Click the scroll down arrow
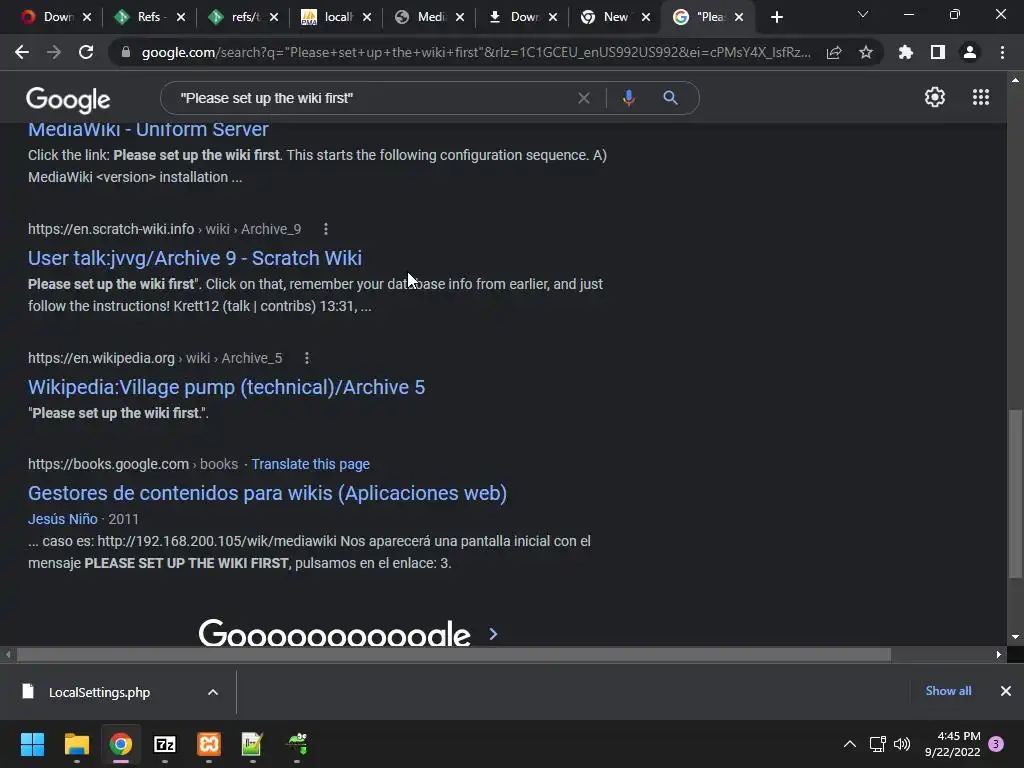The image size is (1024, 768). (1015, 637)
